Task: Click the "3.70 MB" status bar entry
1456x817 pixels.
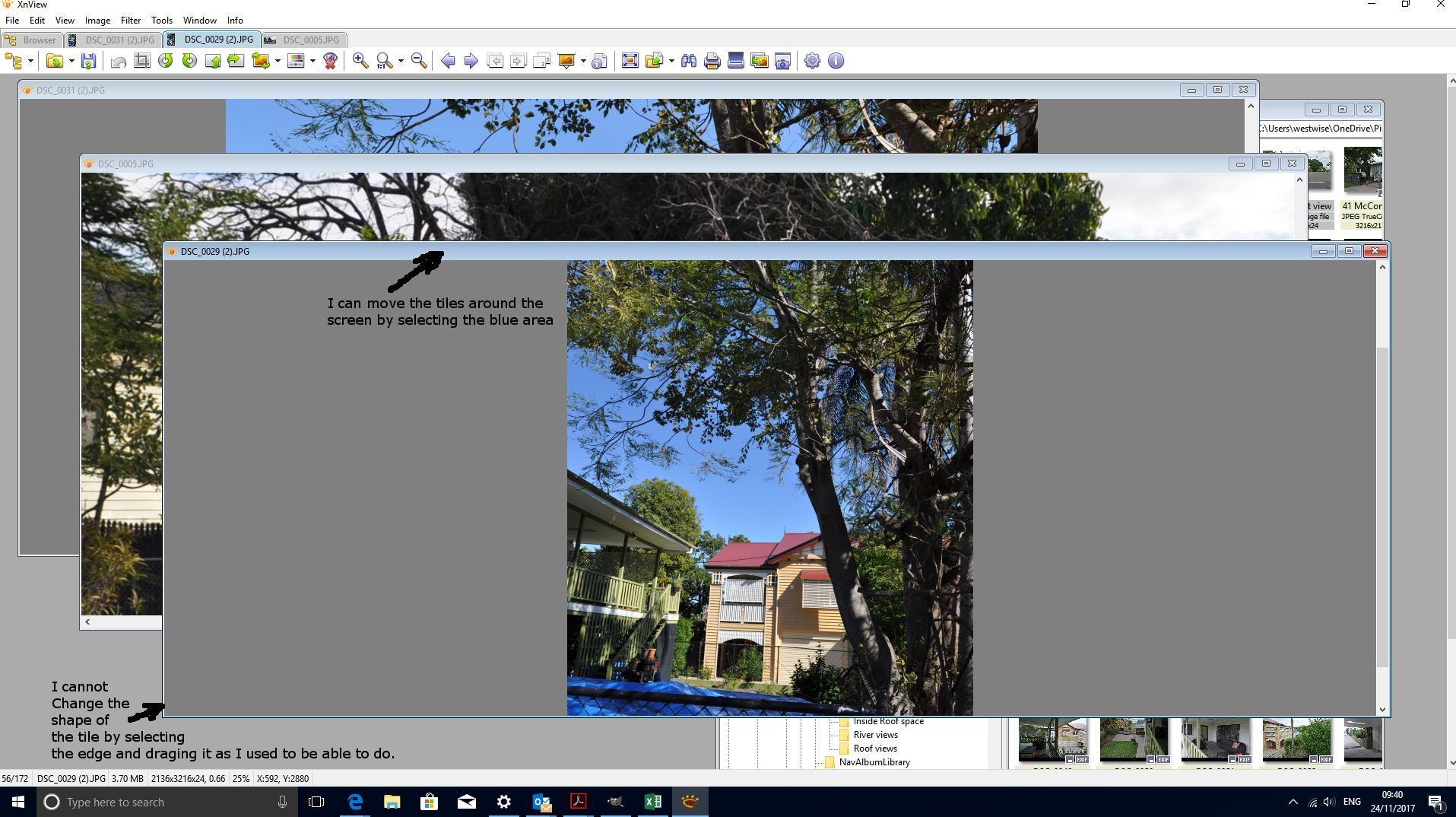Action: point(128,779)
